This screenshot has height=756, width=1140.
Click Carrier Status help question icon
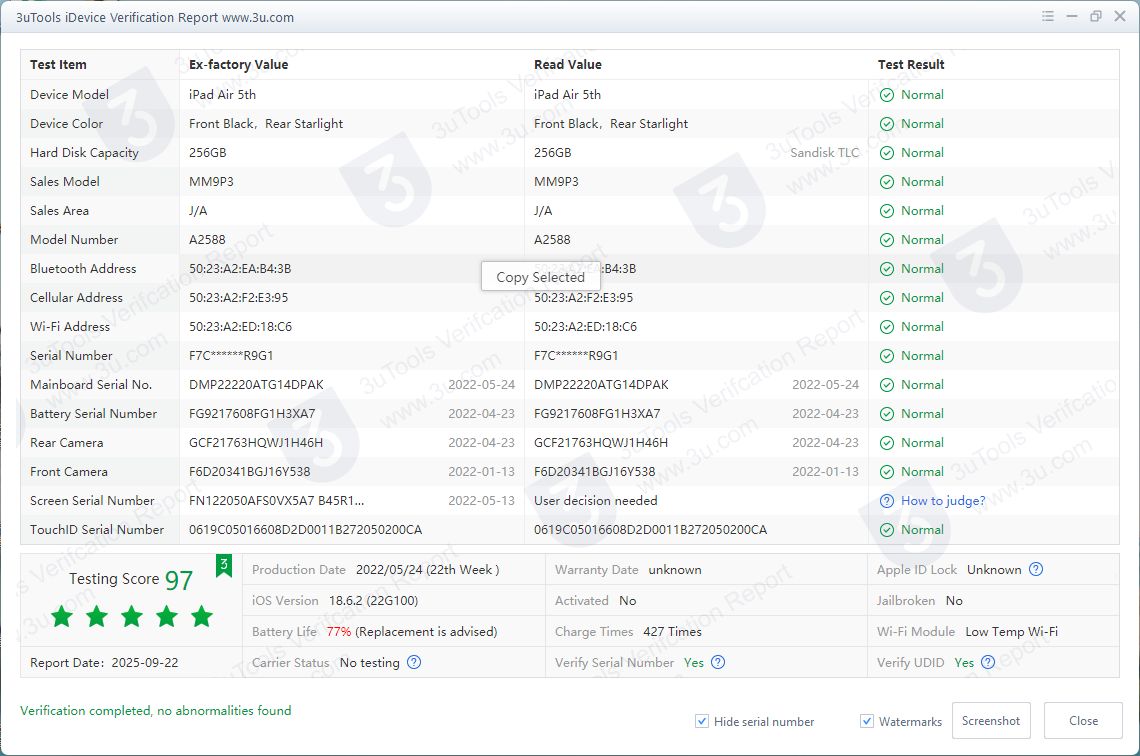pos(414,662)
